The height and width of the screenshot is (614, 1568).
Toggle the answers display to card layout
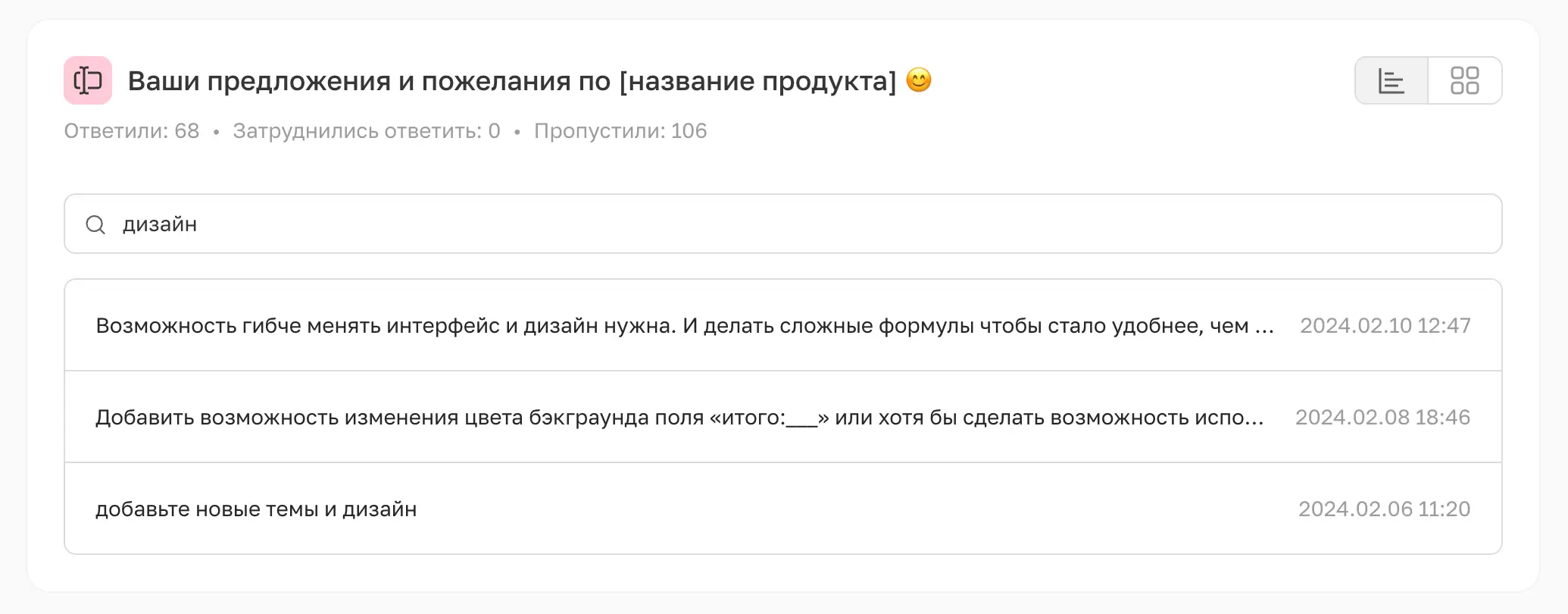(1463, 80)
